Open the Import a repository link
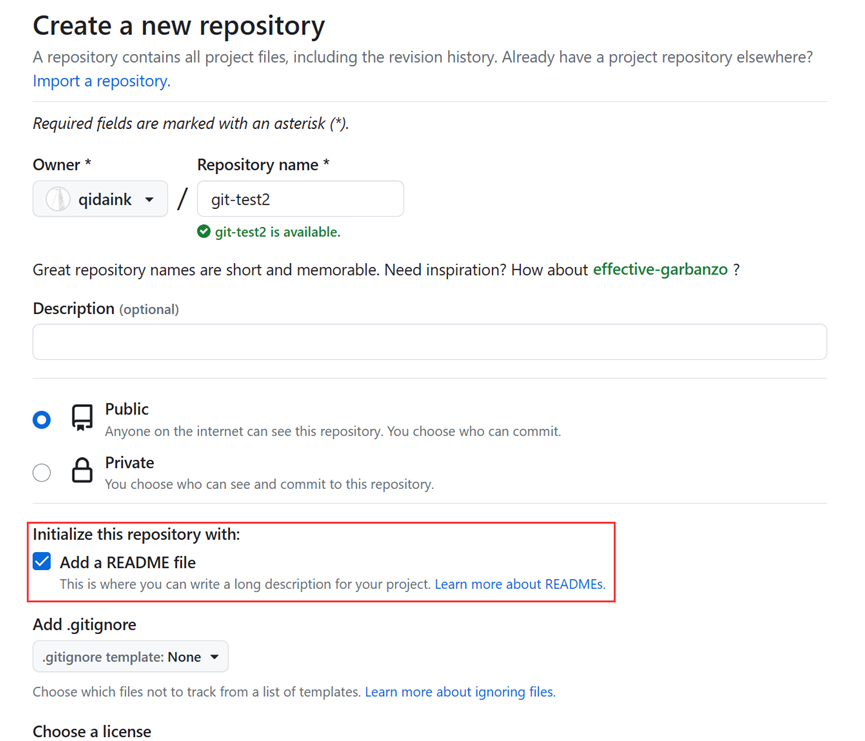The width and height of the screenshot is (865, 741). pyautogui.click(x=101, y=81)
